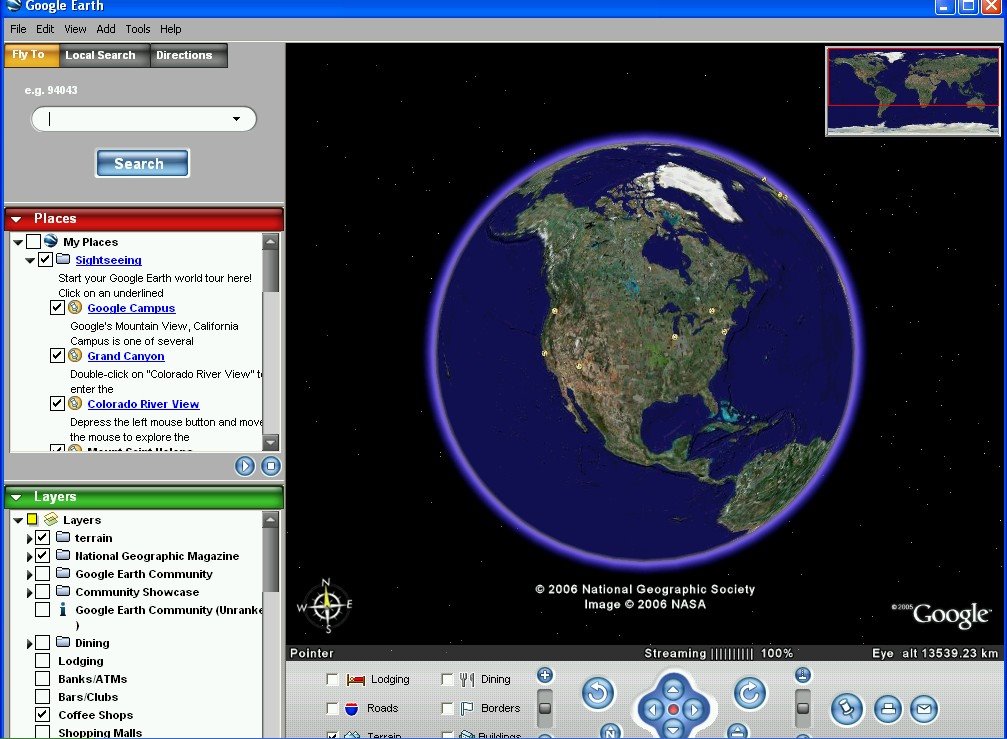Check the Bars/Clubs layer
The width and height of the screenshot is (1007, 739).
click(x=42, y=696)
